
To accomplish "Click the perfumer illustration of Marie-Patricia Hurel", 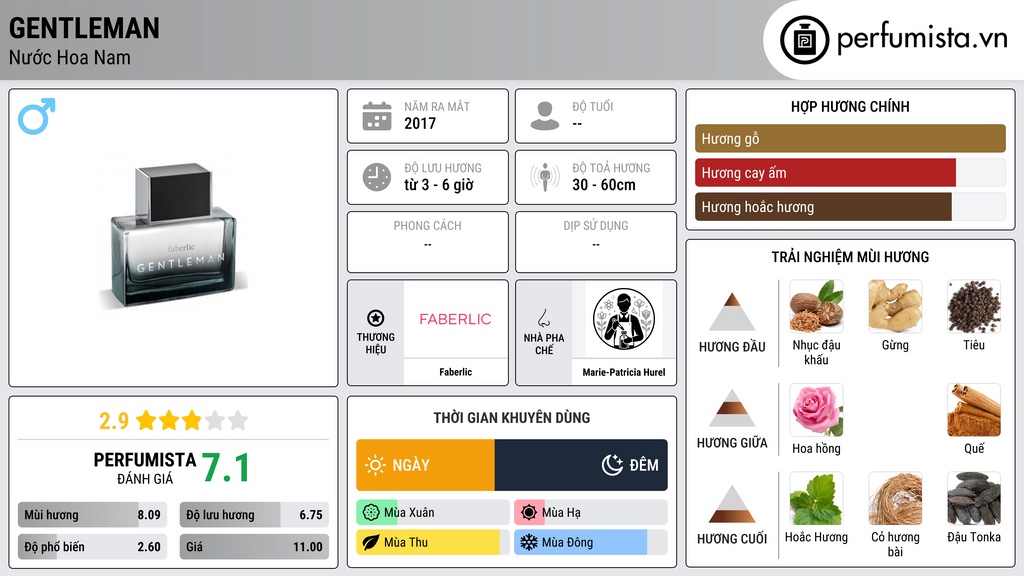I will 624,319.
